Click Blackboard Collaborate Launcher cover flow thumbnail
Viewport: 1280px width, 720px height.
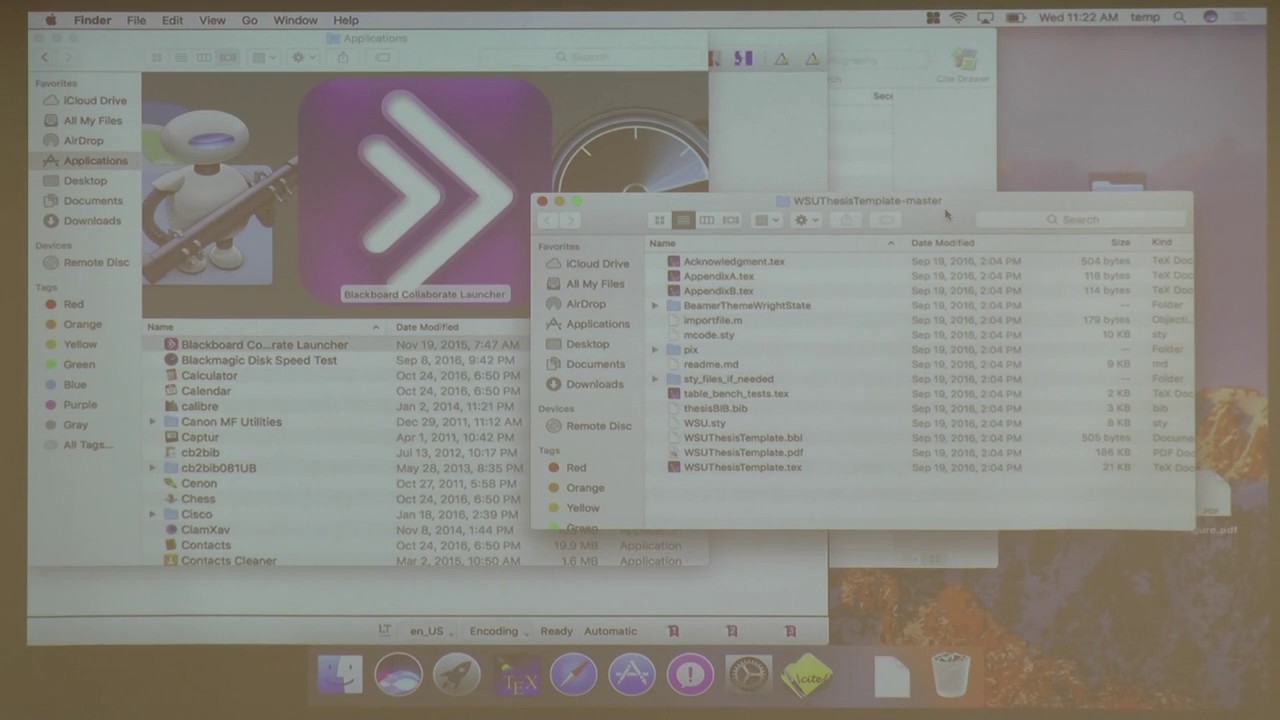coord(425,192)
